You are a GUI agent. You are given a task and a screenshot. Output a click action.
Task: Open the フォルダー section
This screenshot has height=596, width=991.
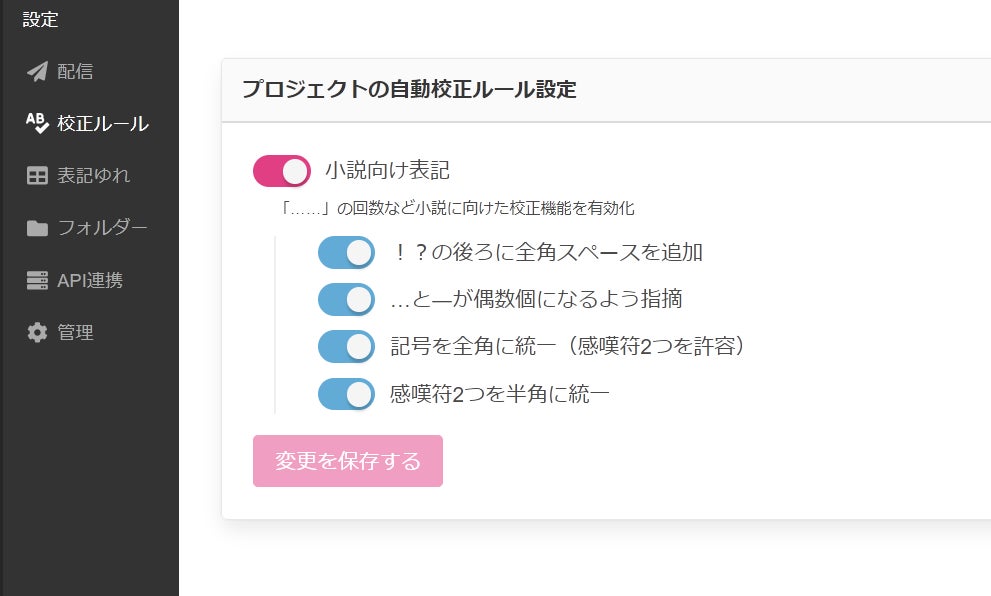click(x=102, y=228)
